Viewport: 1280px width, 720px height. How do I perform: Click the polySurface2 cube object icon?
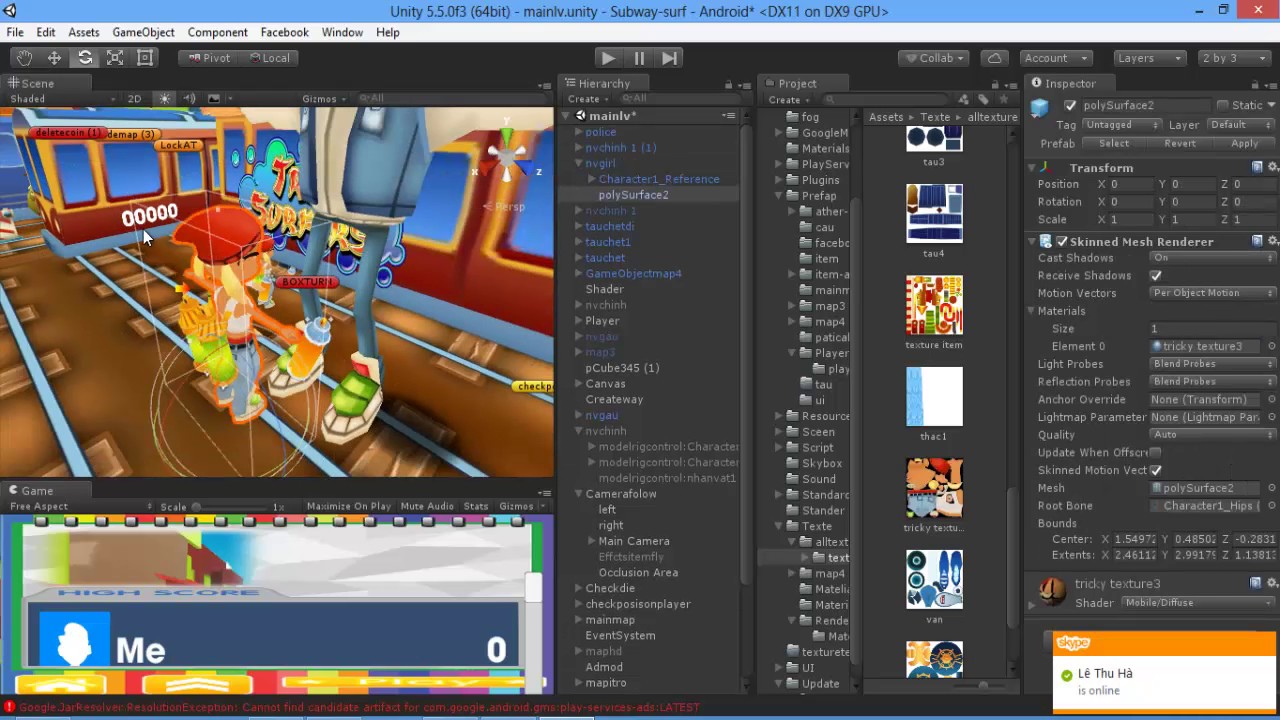tap(1040, 107)
